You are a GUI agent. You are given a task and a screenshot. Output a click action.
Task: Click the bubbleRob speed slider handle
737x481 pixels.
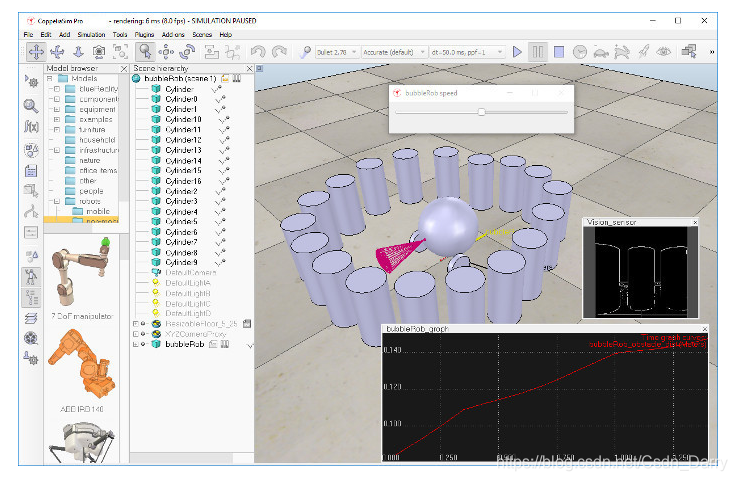(x=481, y=113)
